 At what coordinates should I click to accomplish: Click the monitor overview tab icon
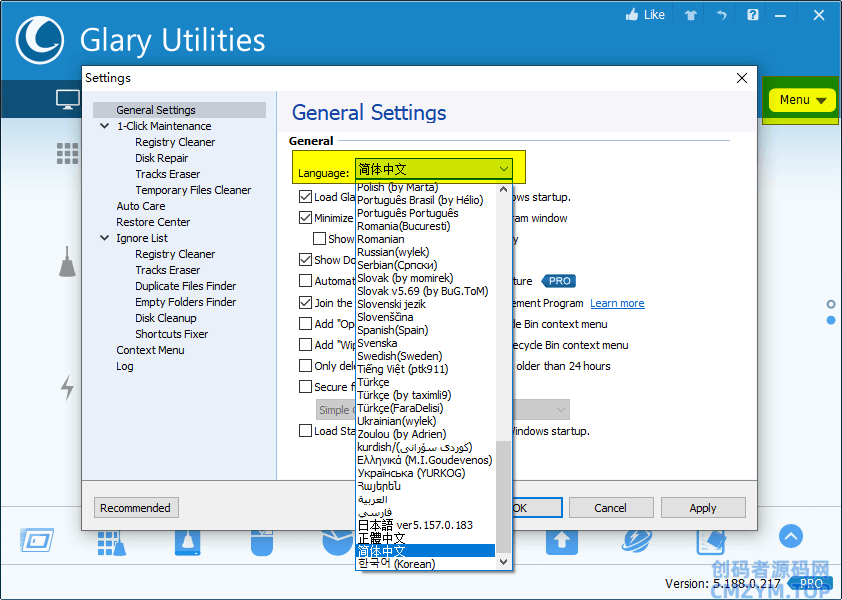67,100
